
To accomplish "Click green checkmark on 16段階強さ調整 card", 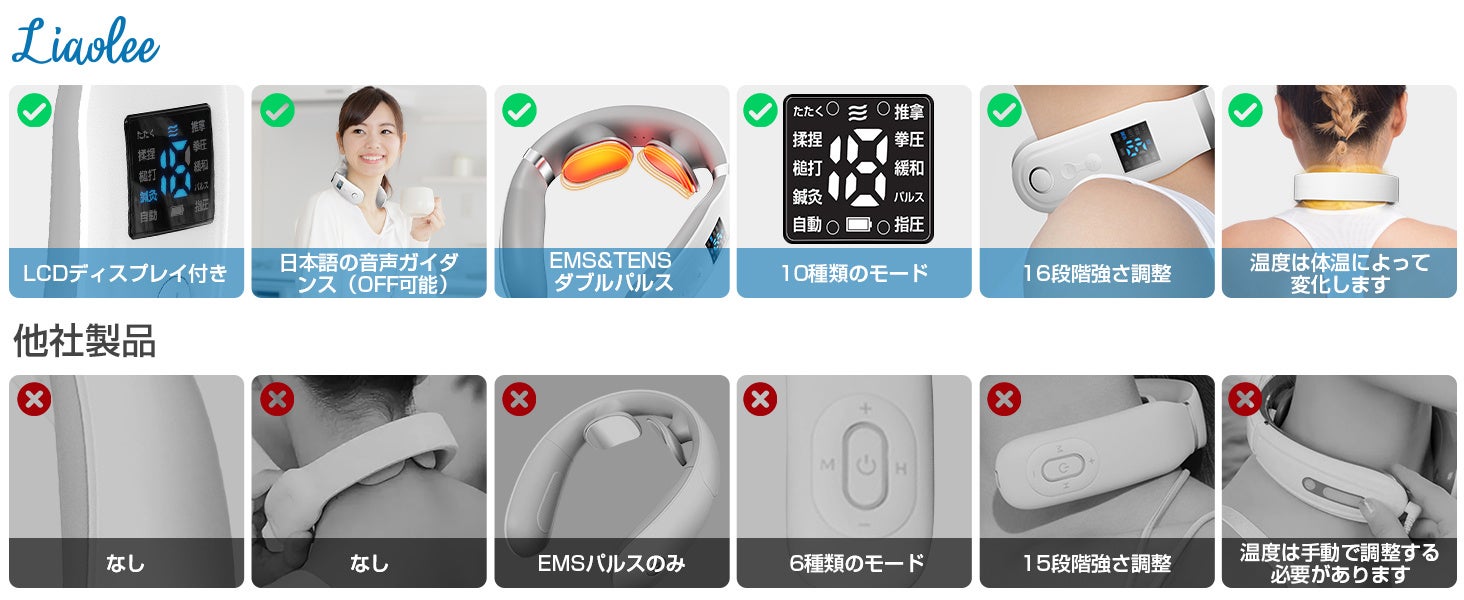I will coord(1004,110).
